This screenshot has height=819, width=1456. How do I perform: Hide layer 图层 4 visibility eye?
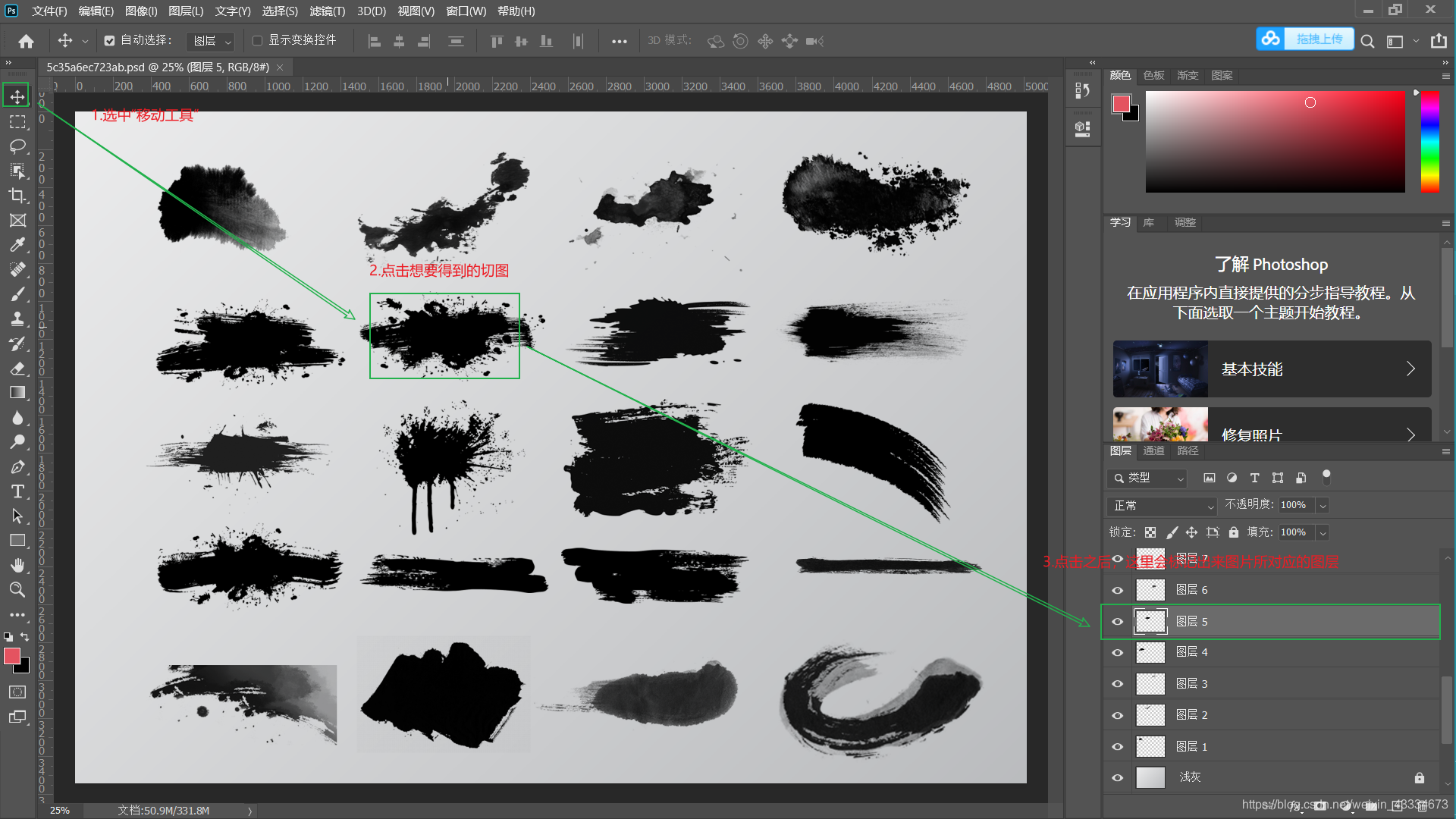[x=1117, y=652]
